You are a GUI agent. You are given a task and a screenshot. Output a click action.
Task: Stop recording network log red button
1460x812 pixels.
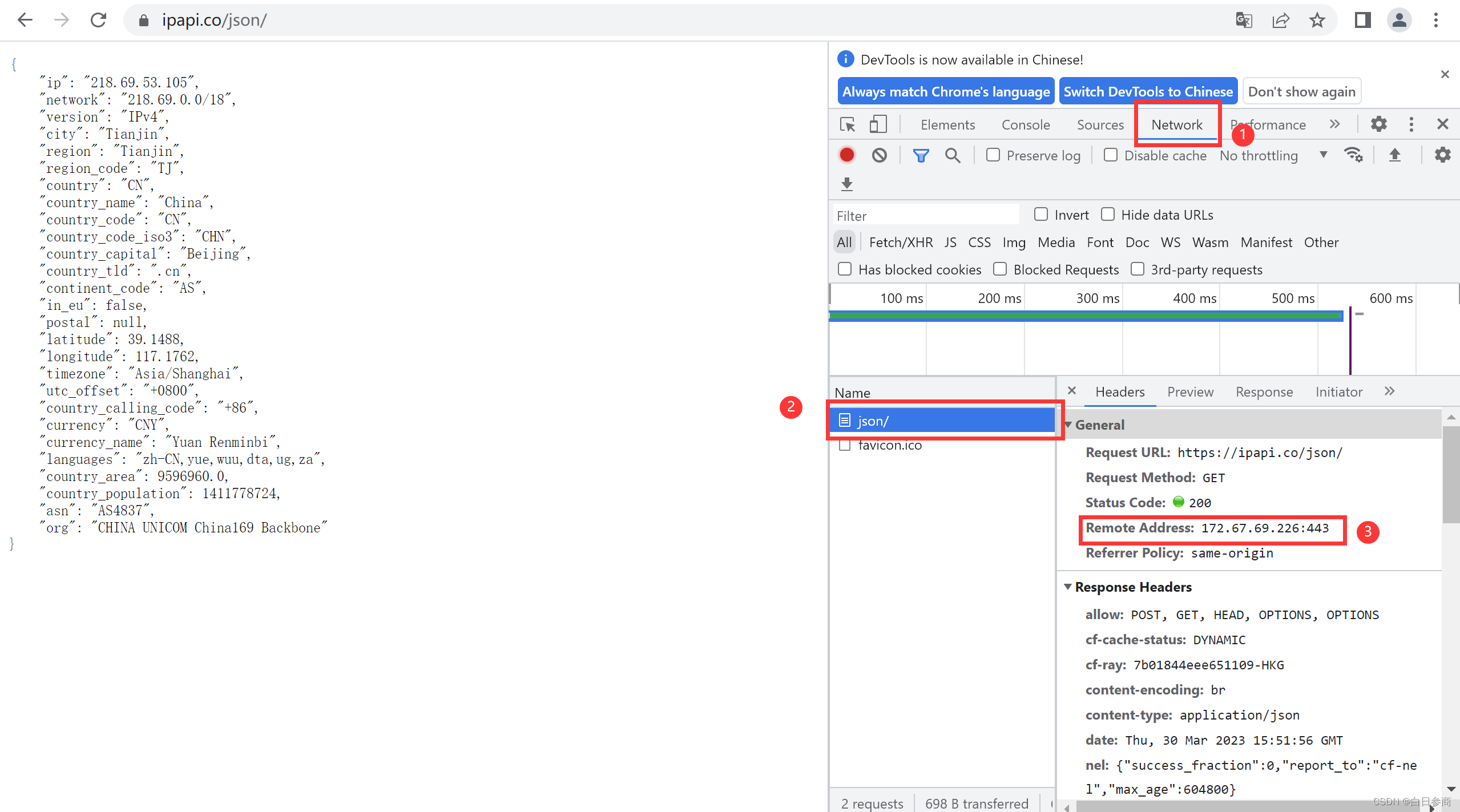click(x=847, y=155)
